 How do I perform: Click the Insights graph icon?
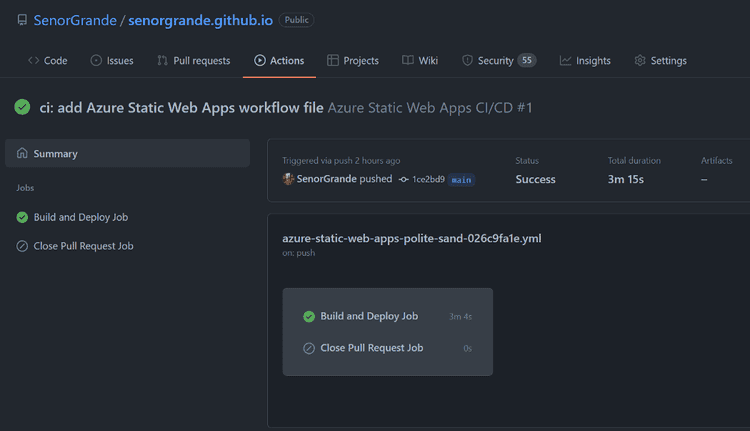point(565,60)
